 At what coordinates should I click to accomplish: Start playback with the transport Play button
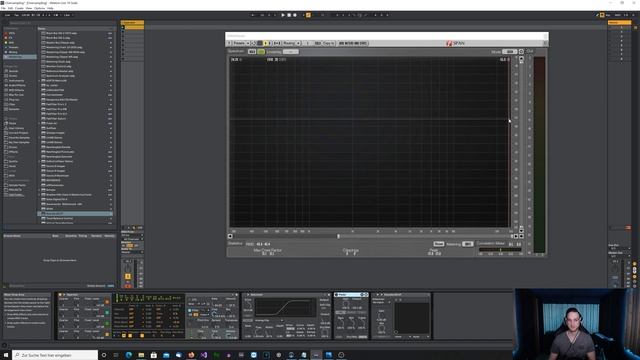[282, 15]
